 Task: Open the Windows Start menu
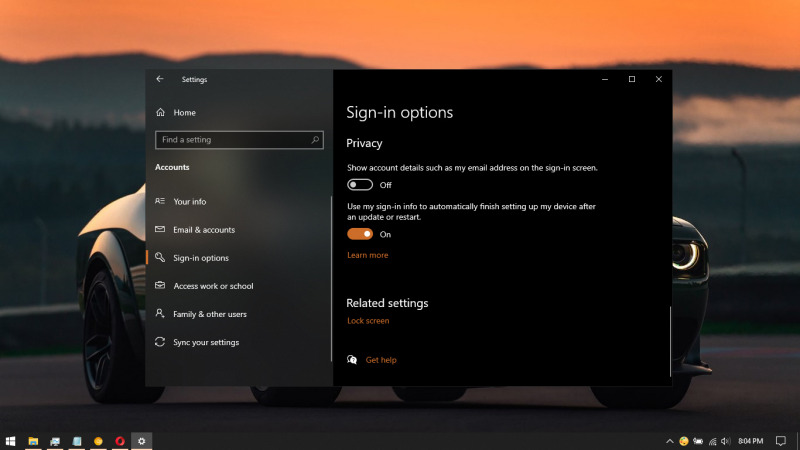coord(10,441)
